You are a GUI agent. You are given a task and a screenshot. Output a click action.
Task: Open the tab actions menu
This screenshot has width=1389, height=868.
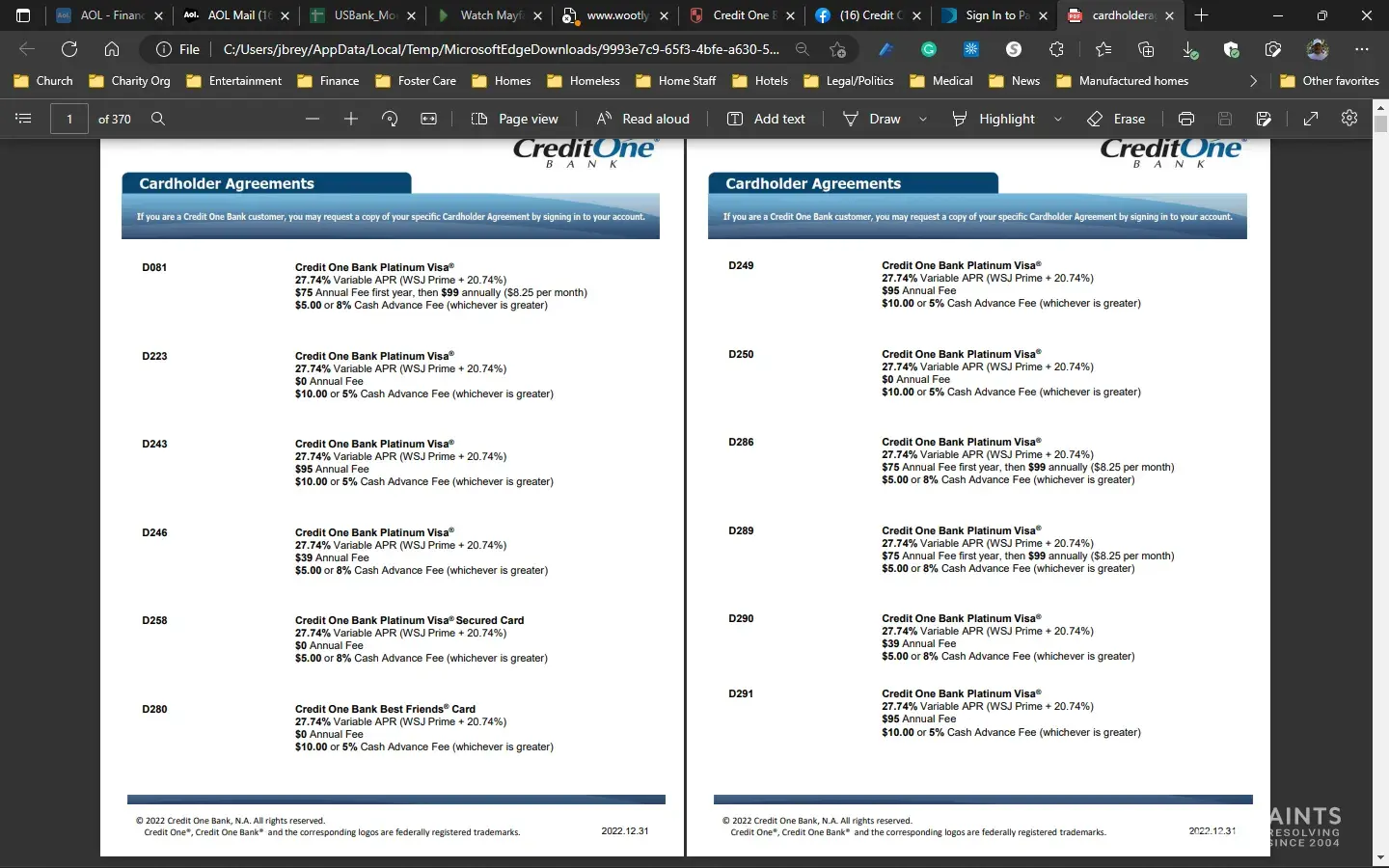[x=23, y=15]
